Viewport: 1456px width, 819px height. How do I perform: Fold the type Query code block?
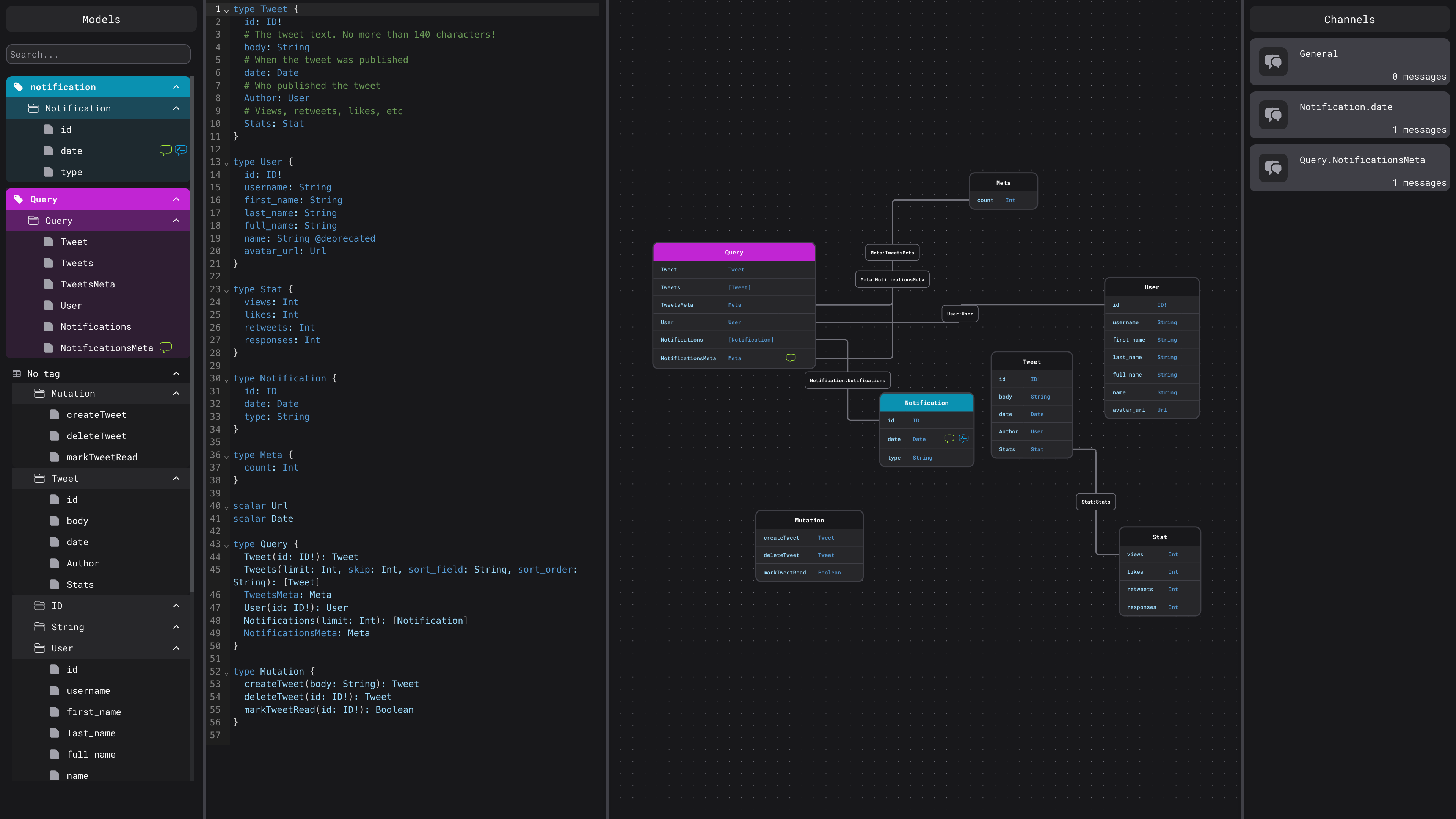point(227,546)
